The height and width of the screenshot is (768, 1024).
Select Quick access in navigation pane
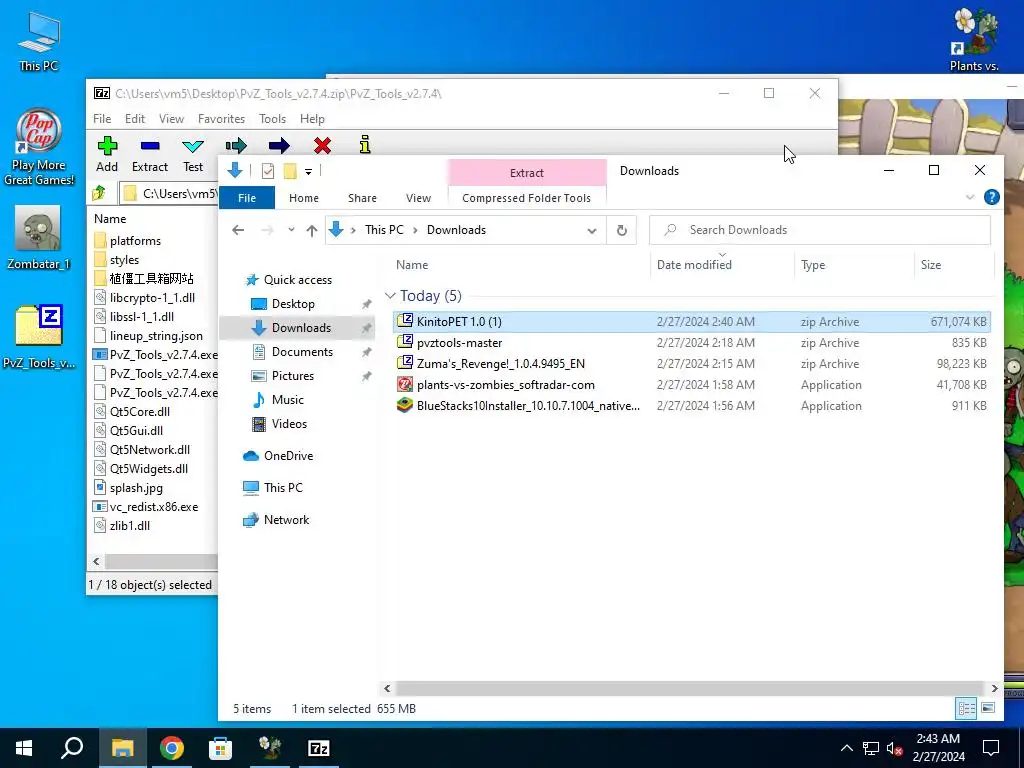(x=297, y=280)
